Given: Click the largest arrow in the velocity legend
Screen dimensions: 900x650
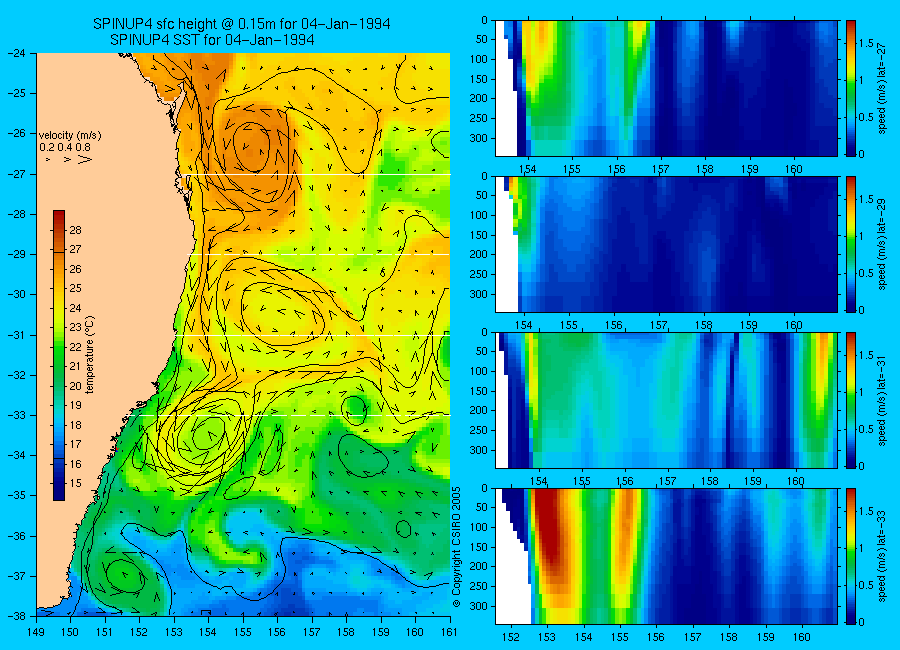Looking at the screenshot, I should (86, 159).
